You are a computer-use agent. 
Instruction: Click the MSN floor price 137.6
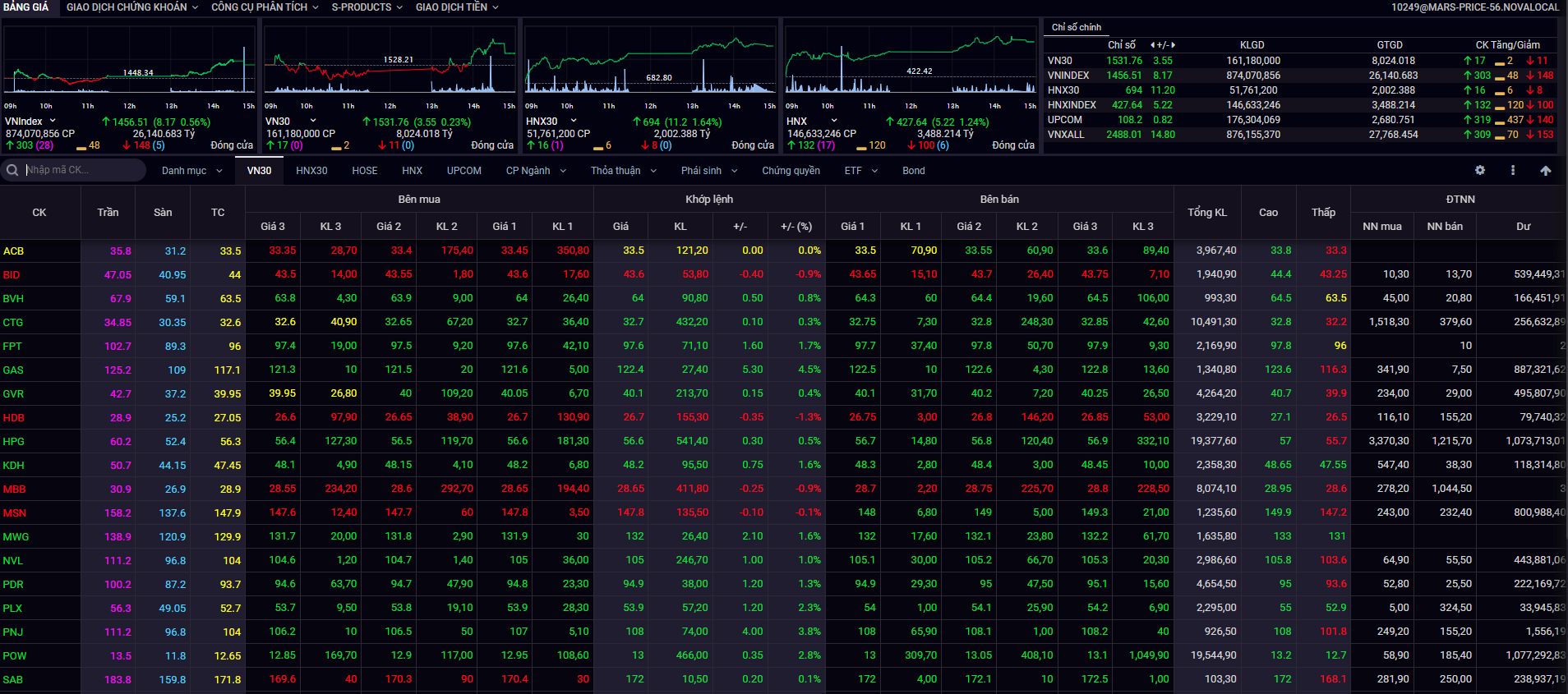(173, 513)
